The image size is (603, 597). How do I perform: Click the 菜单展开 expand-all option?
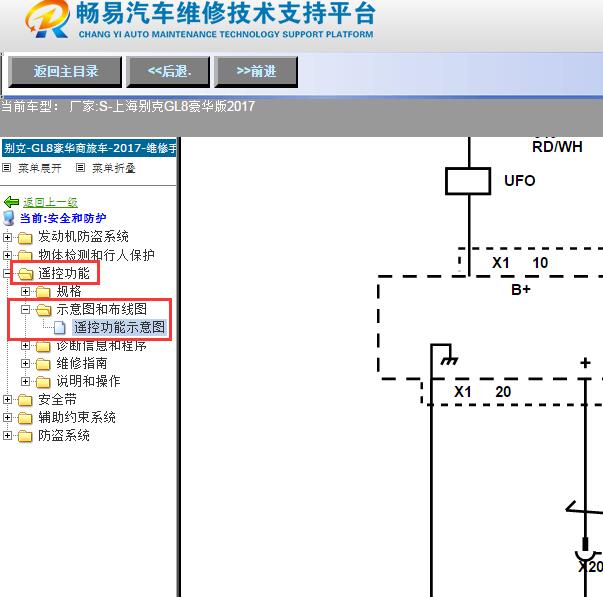[40, 168]
